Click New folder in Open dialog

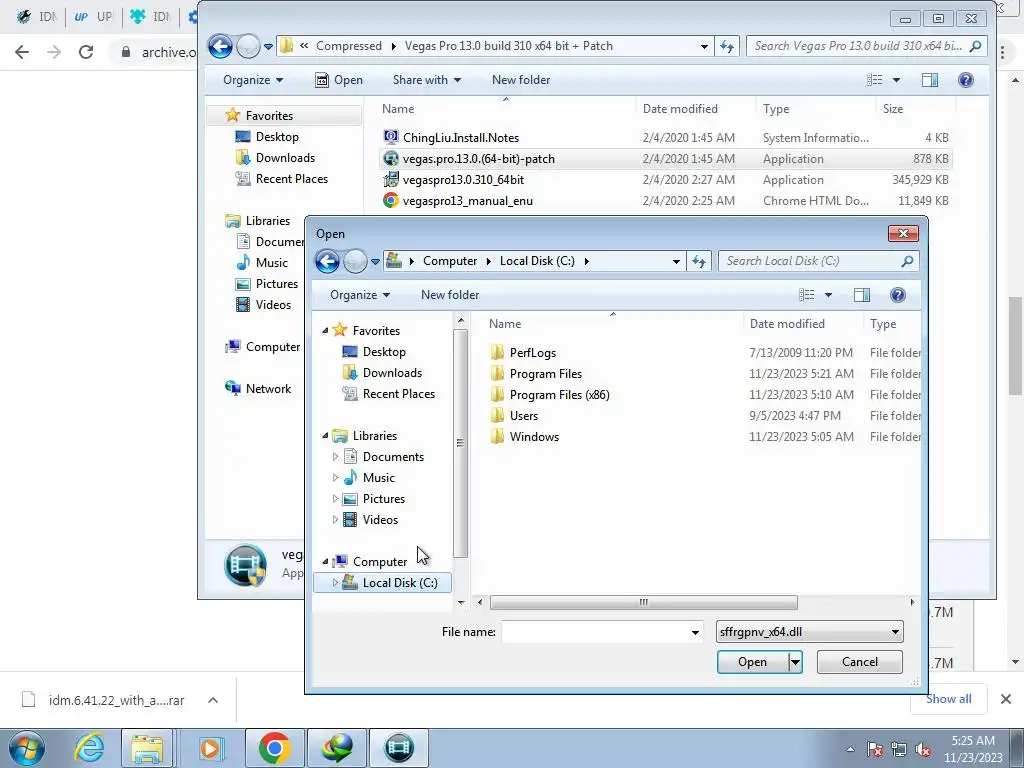(450, 295)
